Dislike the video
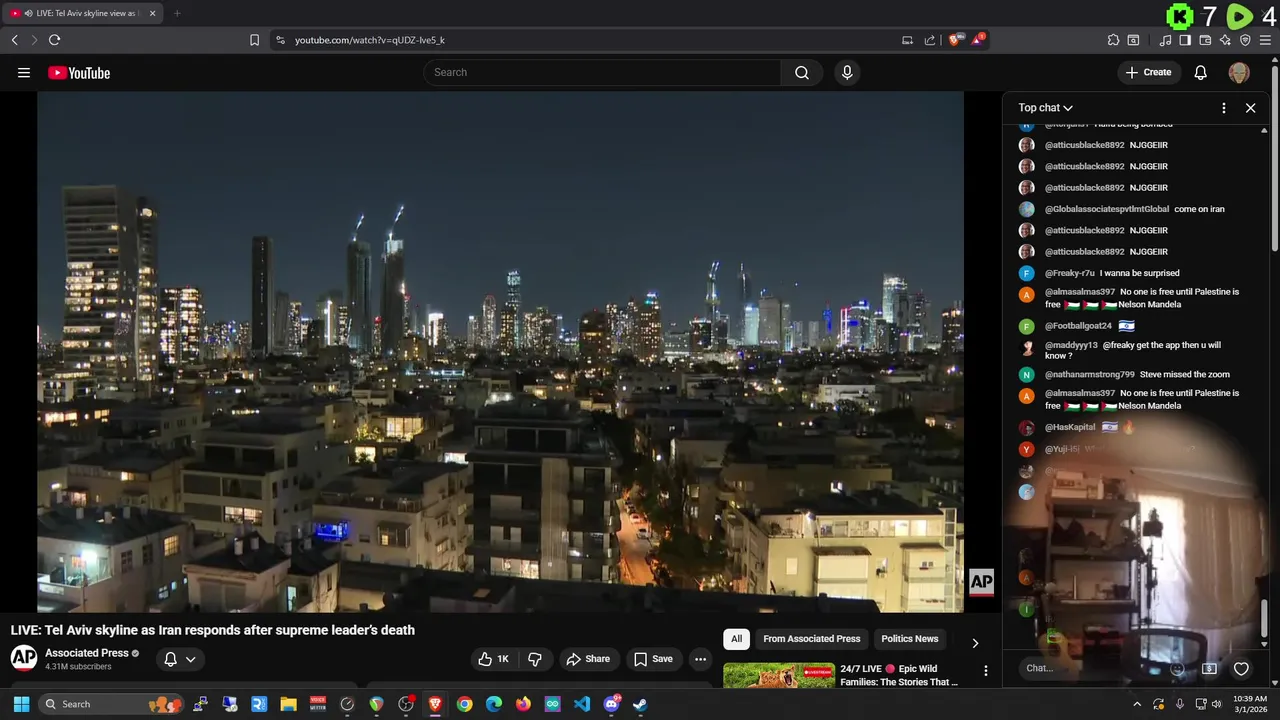The image size is (1280, 720). click(x=535, y=659)
